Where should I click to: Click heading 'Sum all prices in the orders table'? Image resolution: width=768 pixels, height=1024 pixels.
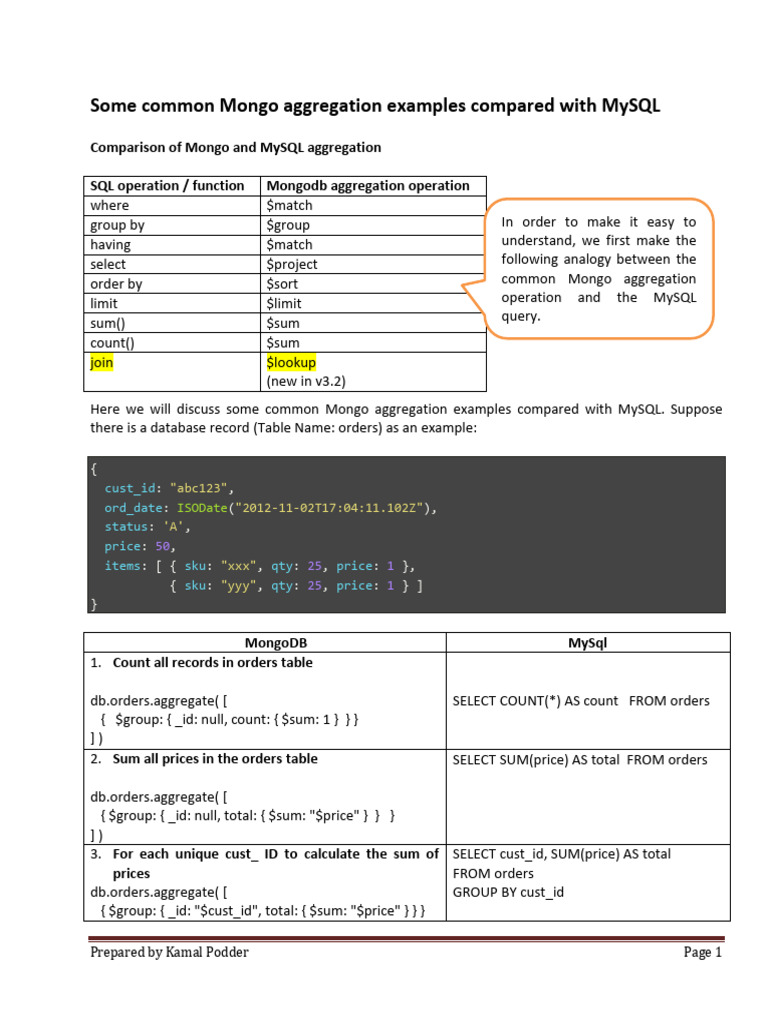click(215, 758)
